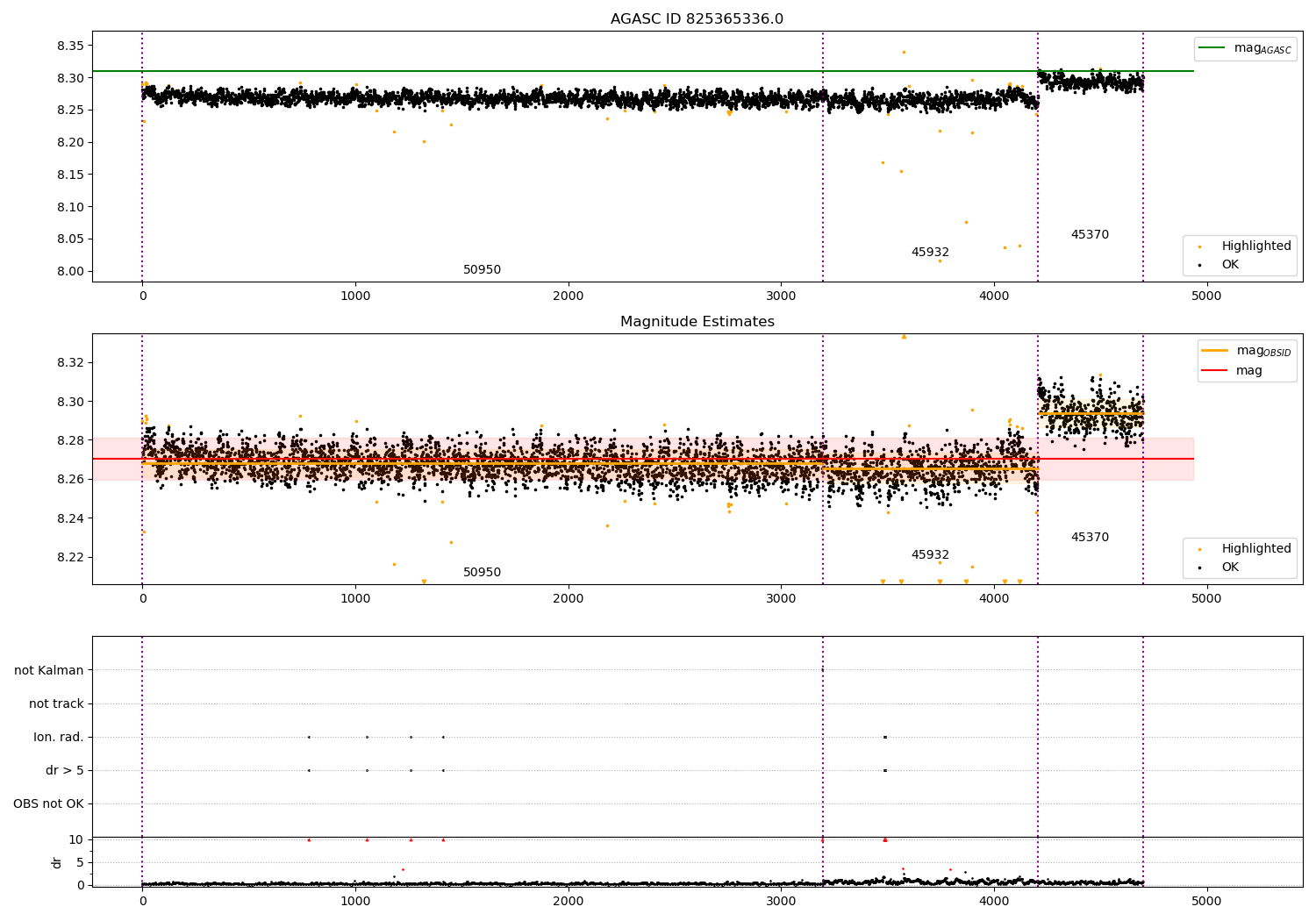Image resolution: width=1316 pixels, height=921 pixels.
Task: Click the '8.24' y-axis tick label
Action: click(x=71, y=518)
